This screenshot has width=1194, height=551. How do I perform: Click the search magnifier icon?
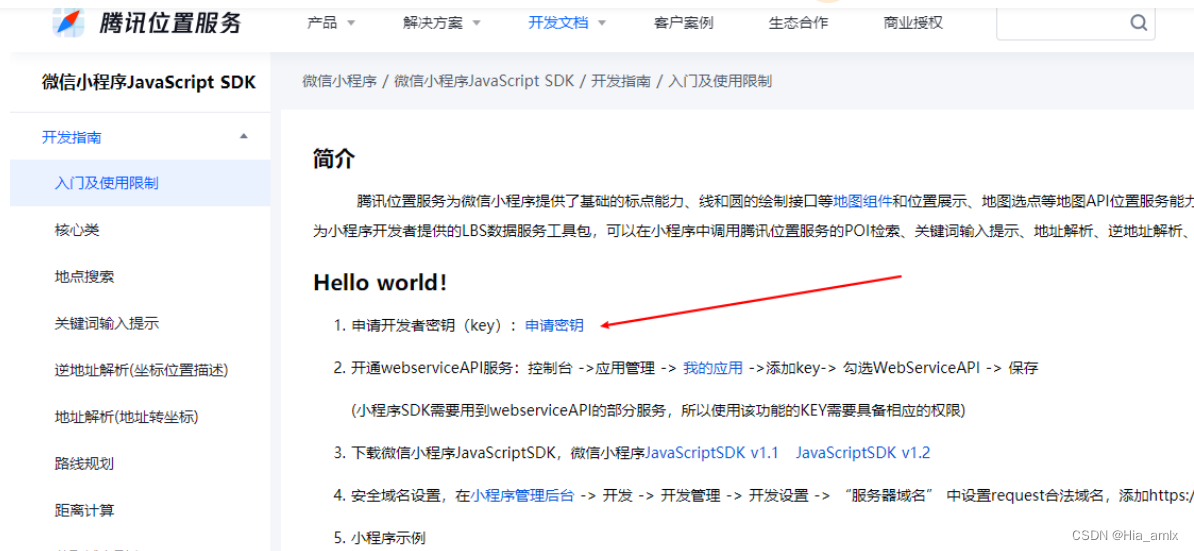1138,23
